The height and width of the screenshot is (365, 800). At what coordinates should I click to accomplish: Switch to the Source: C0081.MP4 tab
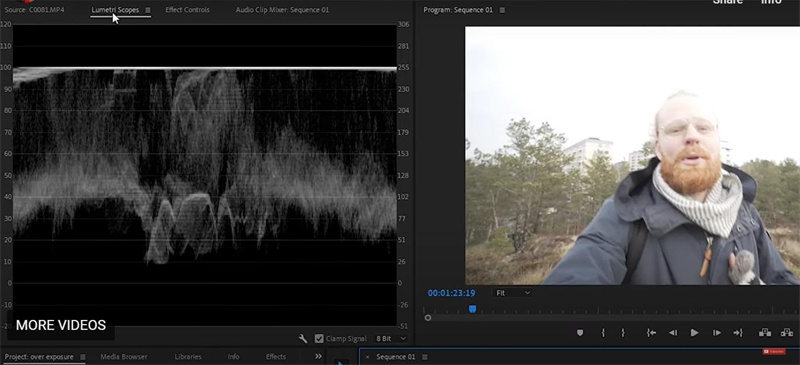(34, 10)
